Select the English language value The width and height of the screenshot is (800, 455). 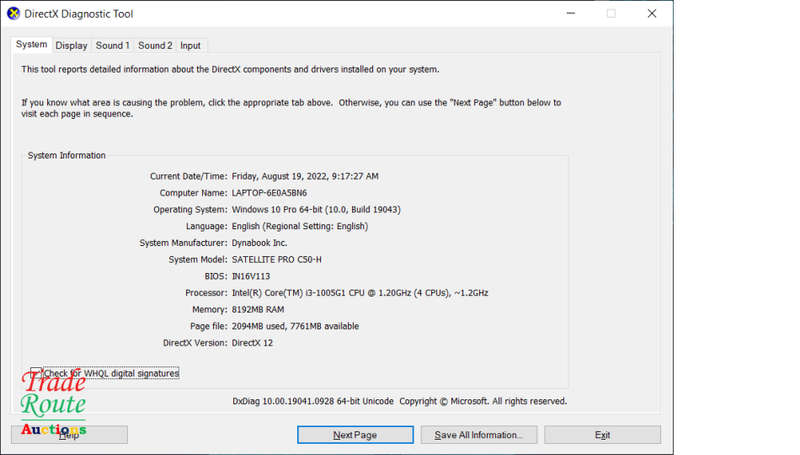click(299, 226)
